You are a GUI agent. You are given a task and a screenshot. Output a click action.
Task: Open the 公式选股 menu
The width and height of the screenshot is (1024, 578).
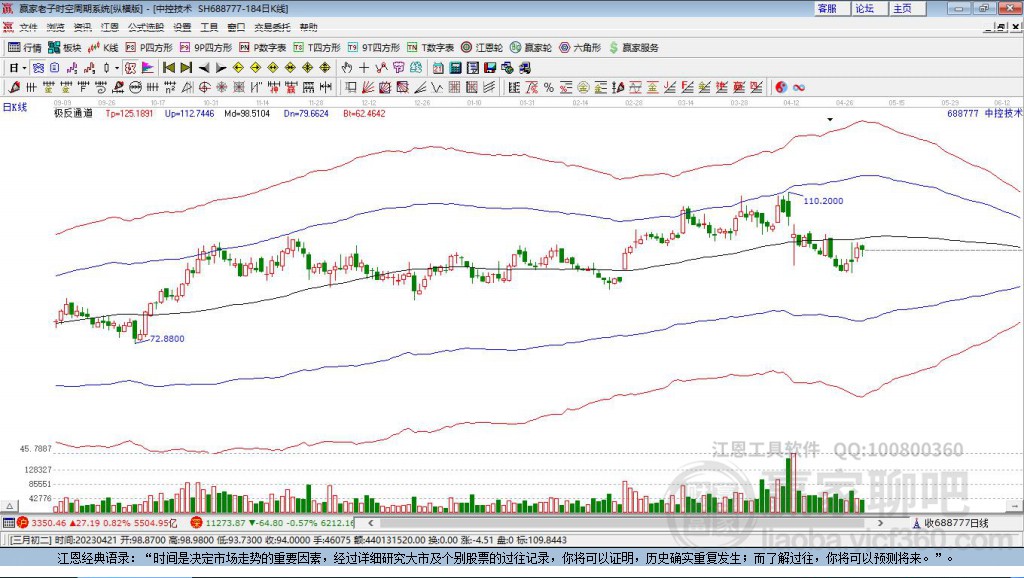coord(146,27)
